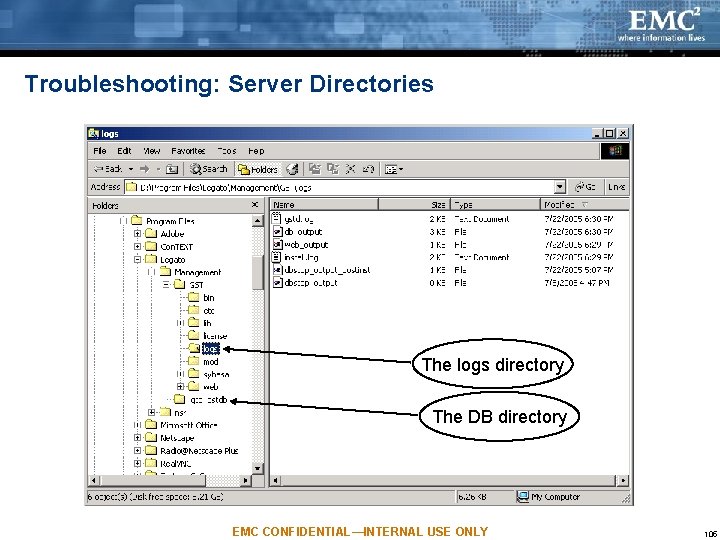Click the Go button
Screen dimensions: 720x540
(x=585, y=187)
